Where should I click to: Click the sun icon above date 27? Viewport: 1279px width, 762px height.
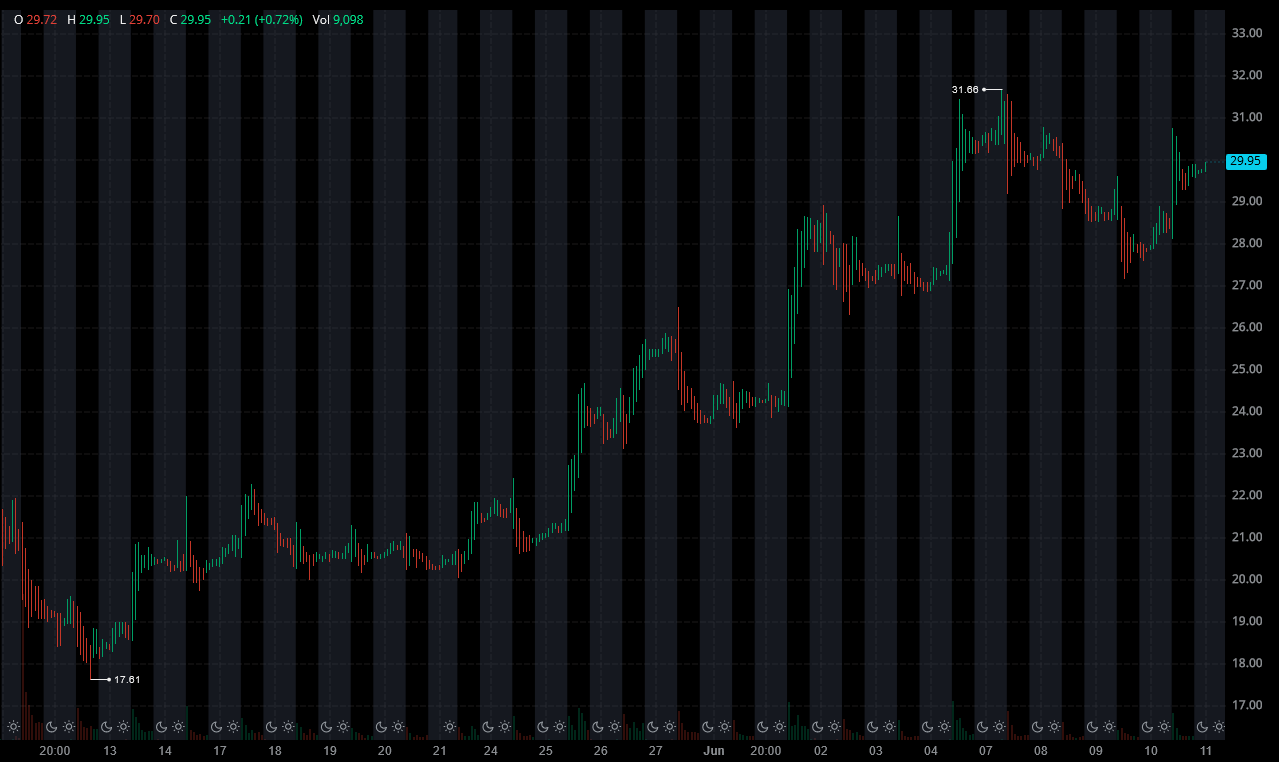click(669, 726)
